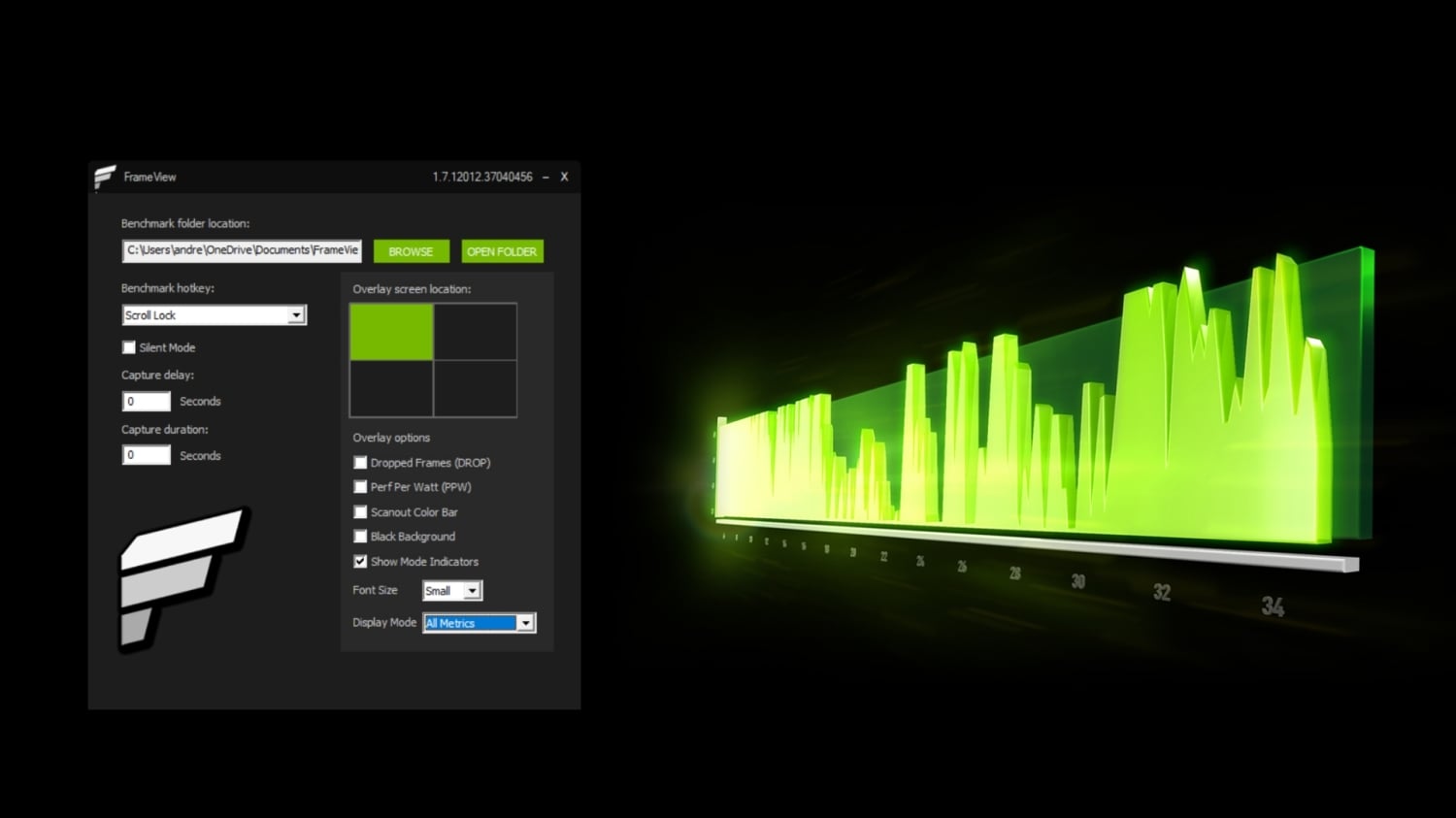Open the Display Mode dropdown
This screenshot has width=1456, height=818.
[x=525, y=623]
